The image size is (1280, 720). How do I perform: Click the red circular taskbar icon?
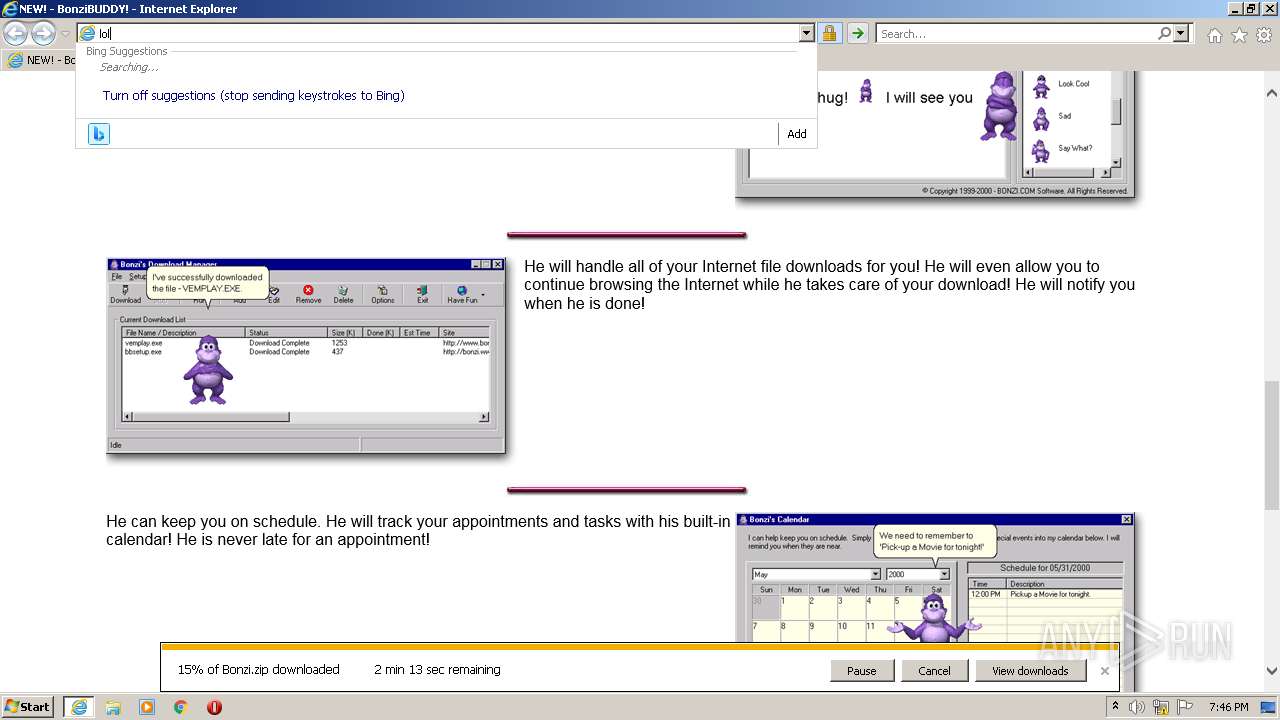coord(214,707)
